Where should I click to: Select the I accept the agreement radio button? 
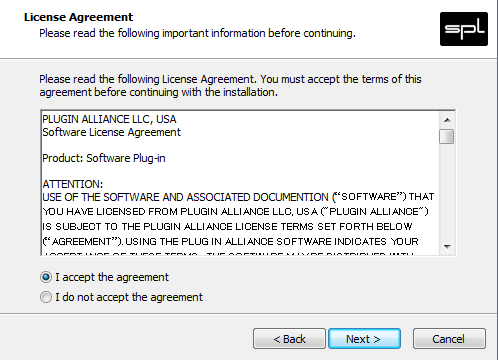[46, 277]
